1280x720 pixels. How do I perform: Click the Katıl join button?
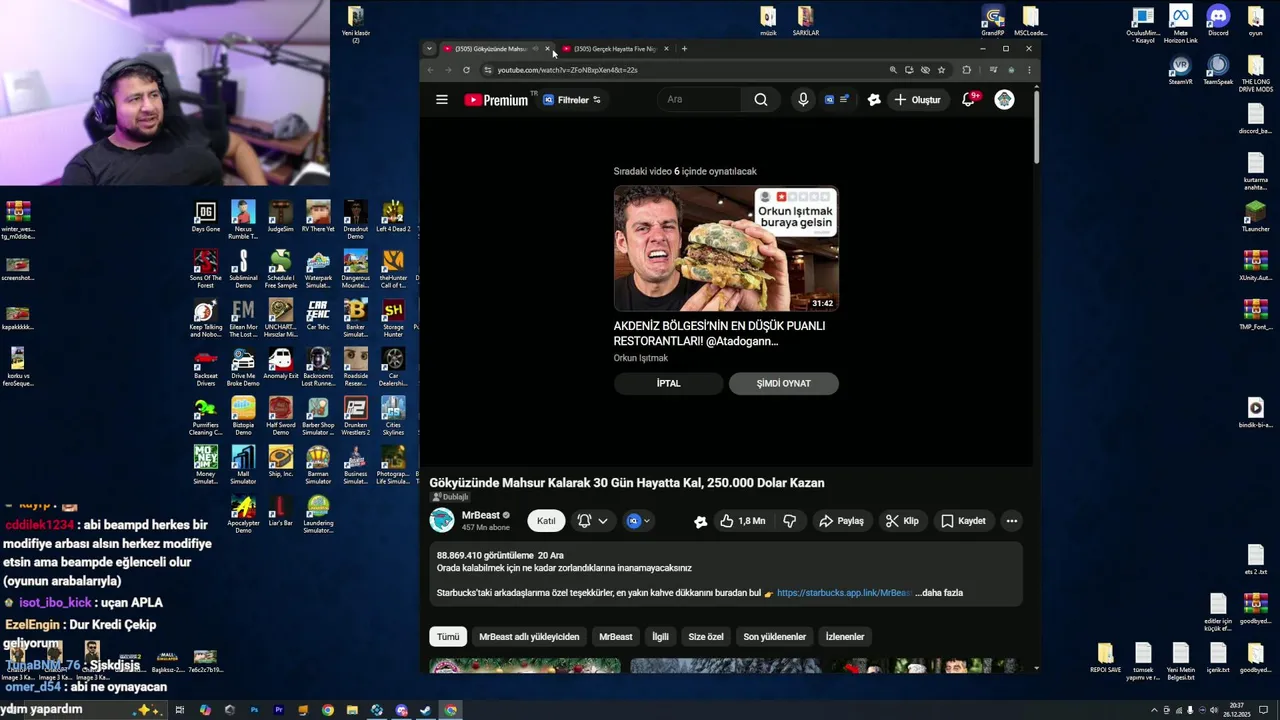tap(546, 521)
